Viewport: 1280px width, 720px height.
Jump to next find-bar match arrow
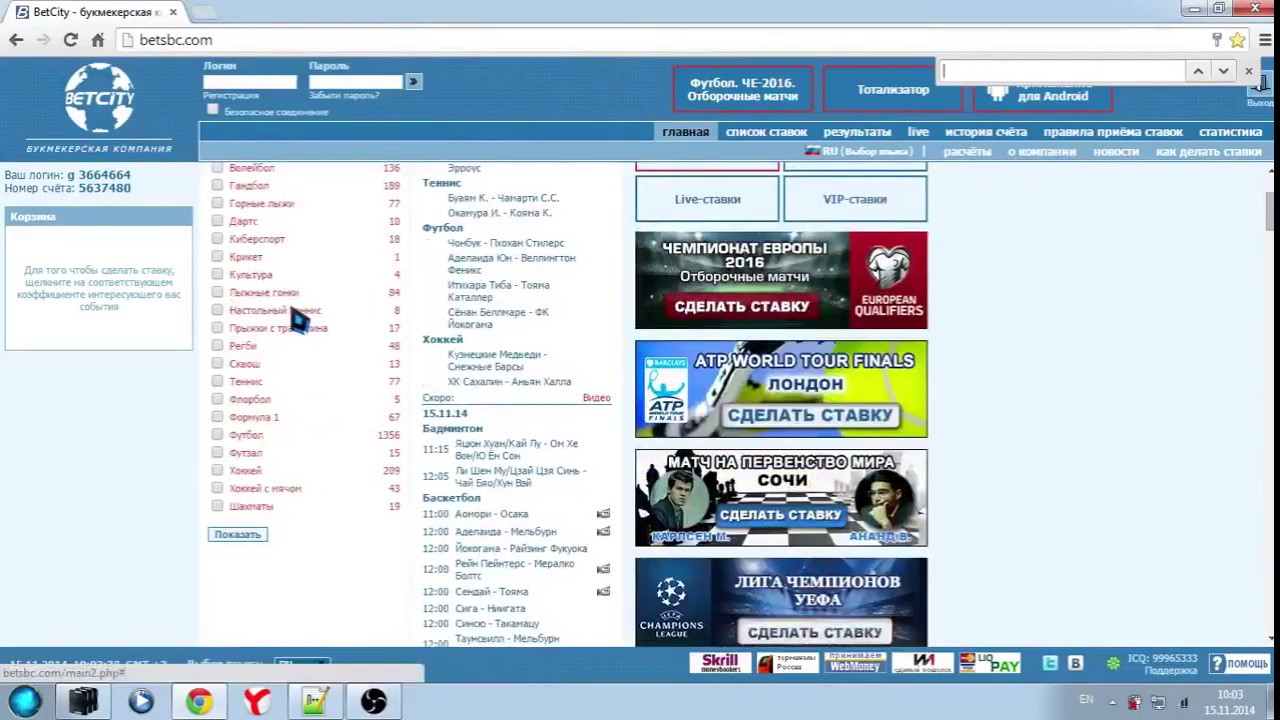[x=1223, y=71]
